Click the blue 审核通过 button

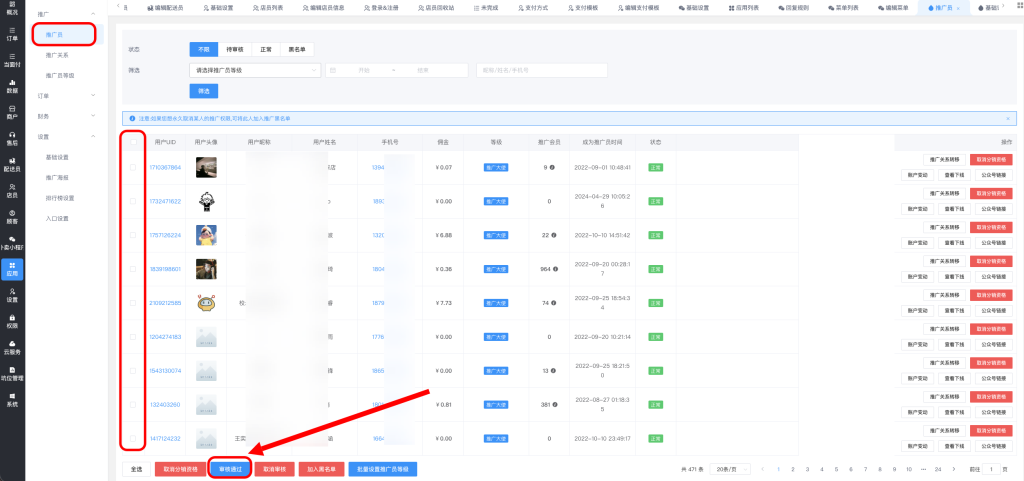230,468
